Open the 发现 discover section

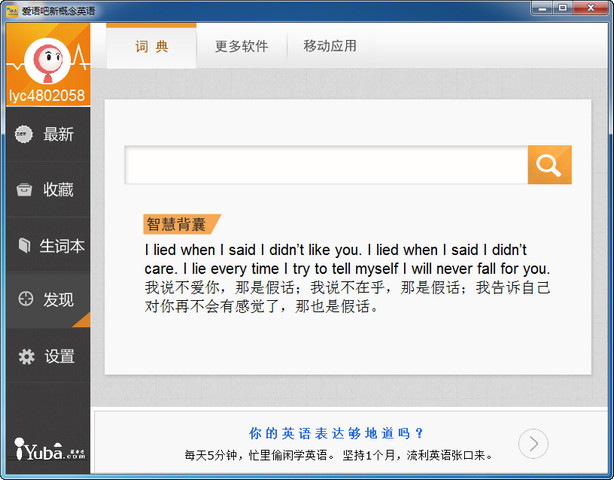click(x=58, y=300)
